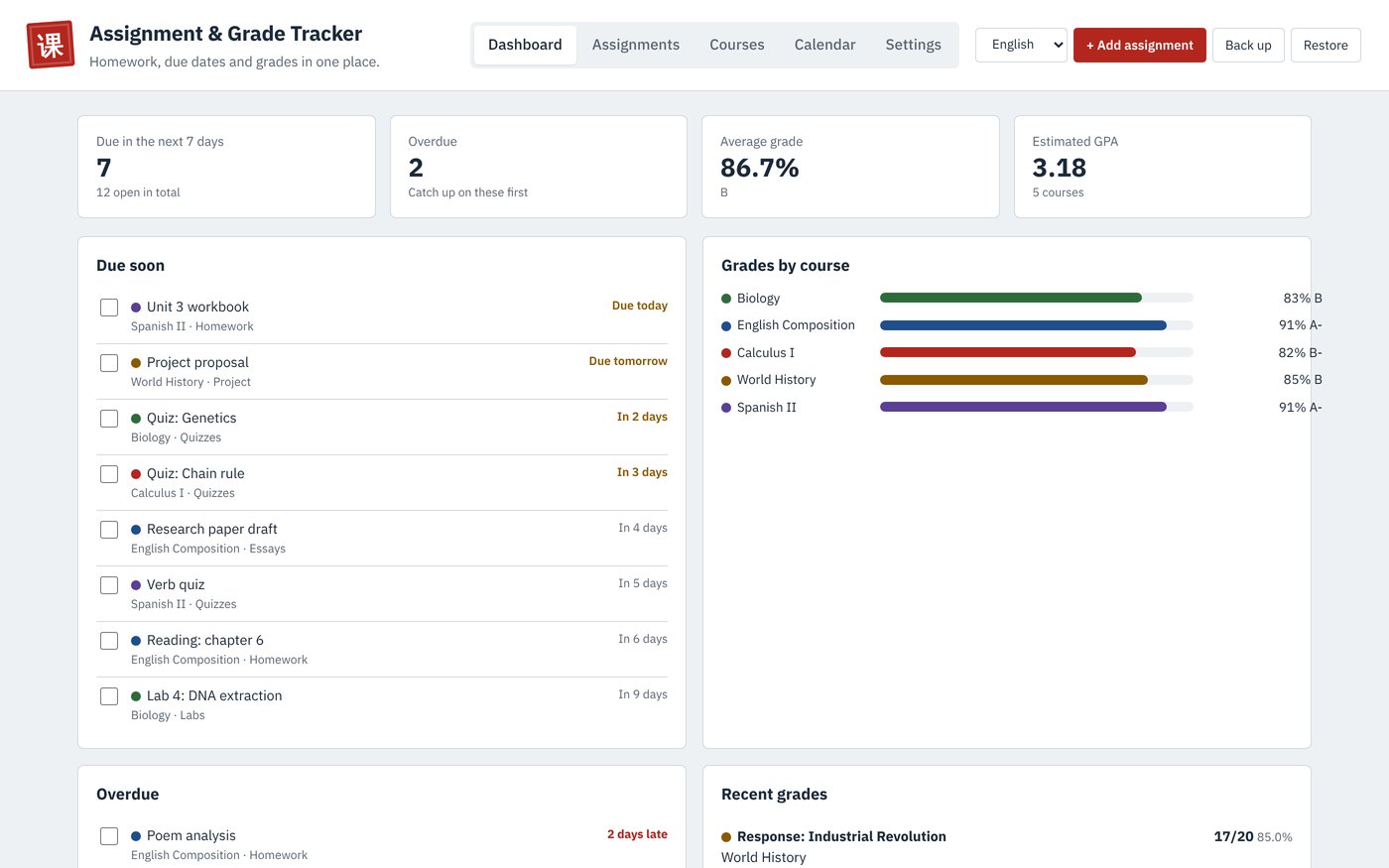Click the 'Due tomorrow' label
This screenshot has width=1389, height=868.
click(628, 361)
